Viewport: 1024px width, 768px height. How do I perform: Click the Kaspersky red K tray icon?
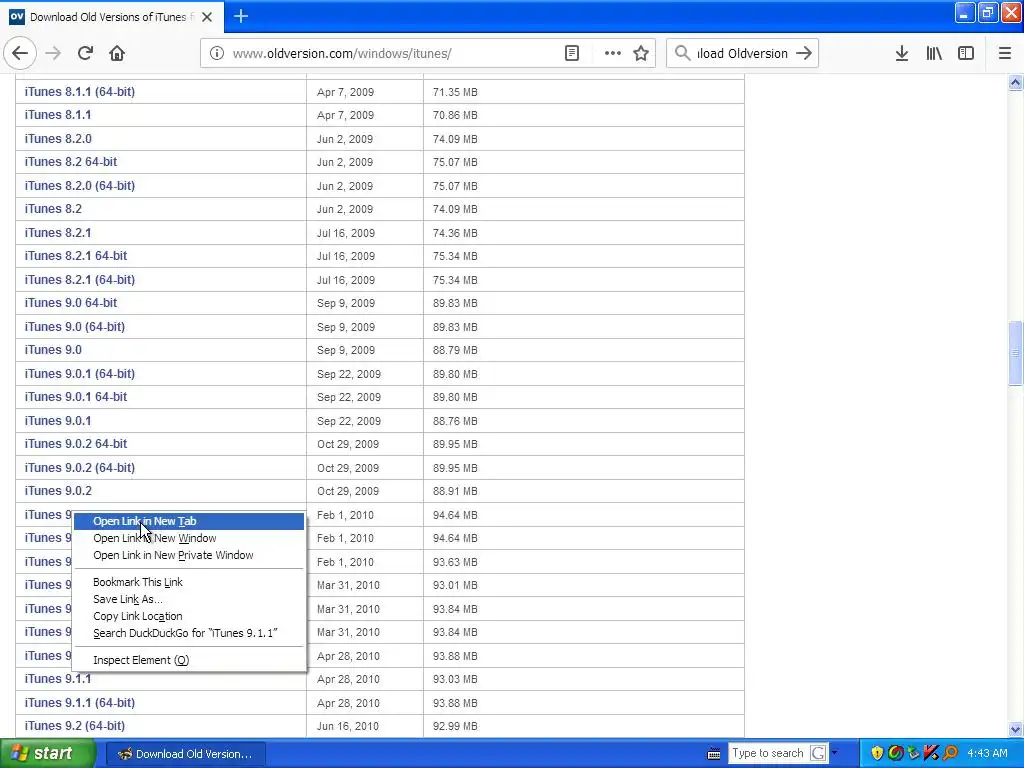pos(931,754)
